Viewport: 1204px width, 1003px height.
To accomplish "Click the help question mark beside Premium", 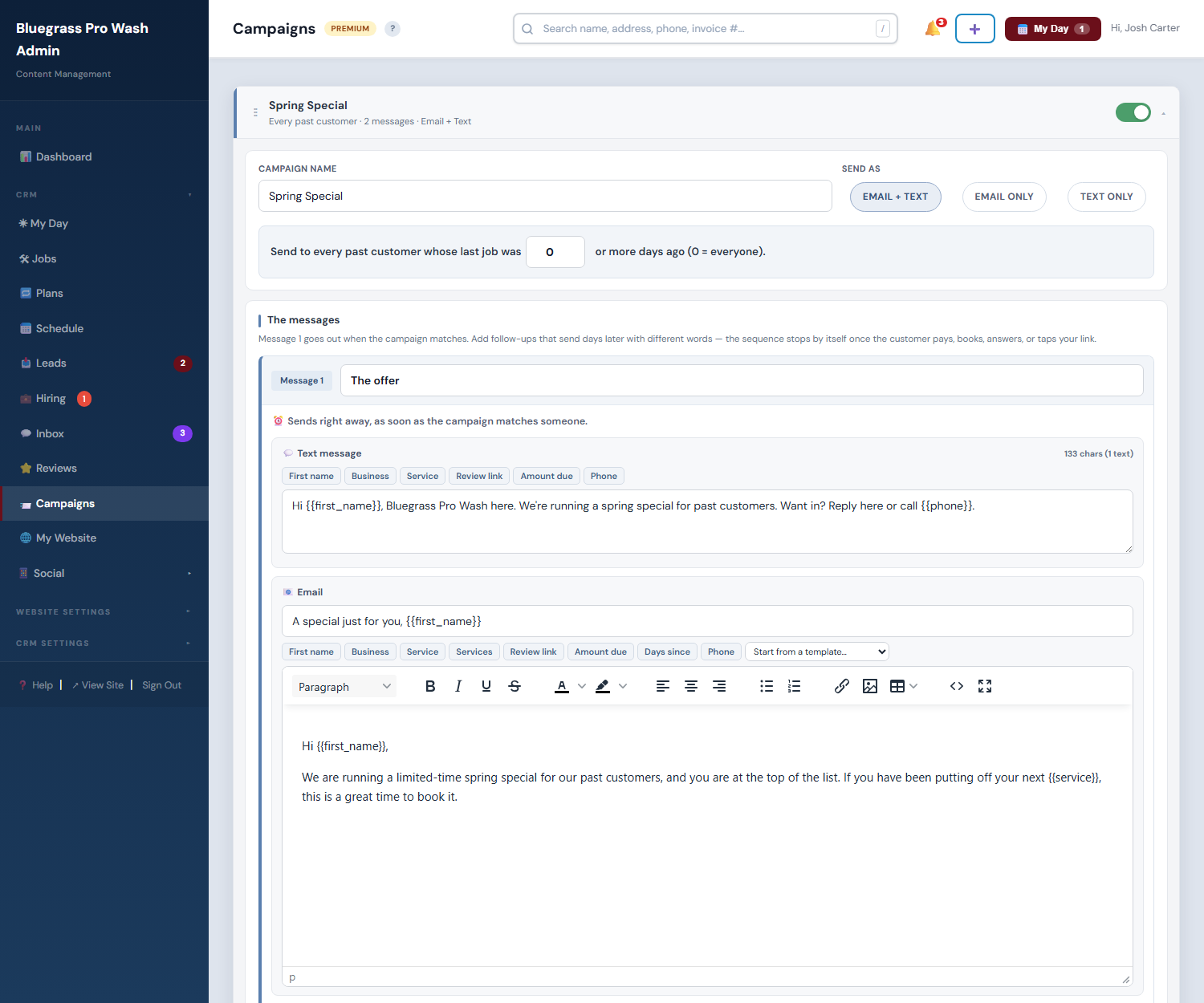I will pyautogui.click(x=393, y=29).
